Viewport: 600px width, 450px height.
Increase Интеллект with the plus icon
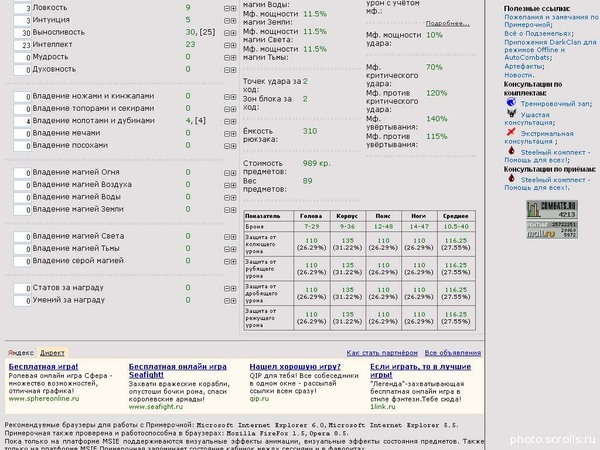point(233,45)
